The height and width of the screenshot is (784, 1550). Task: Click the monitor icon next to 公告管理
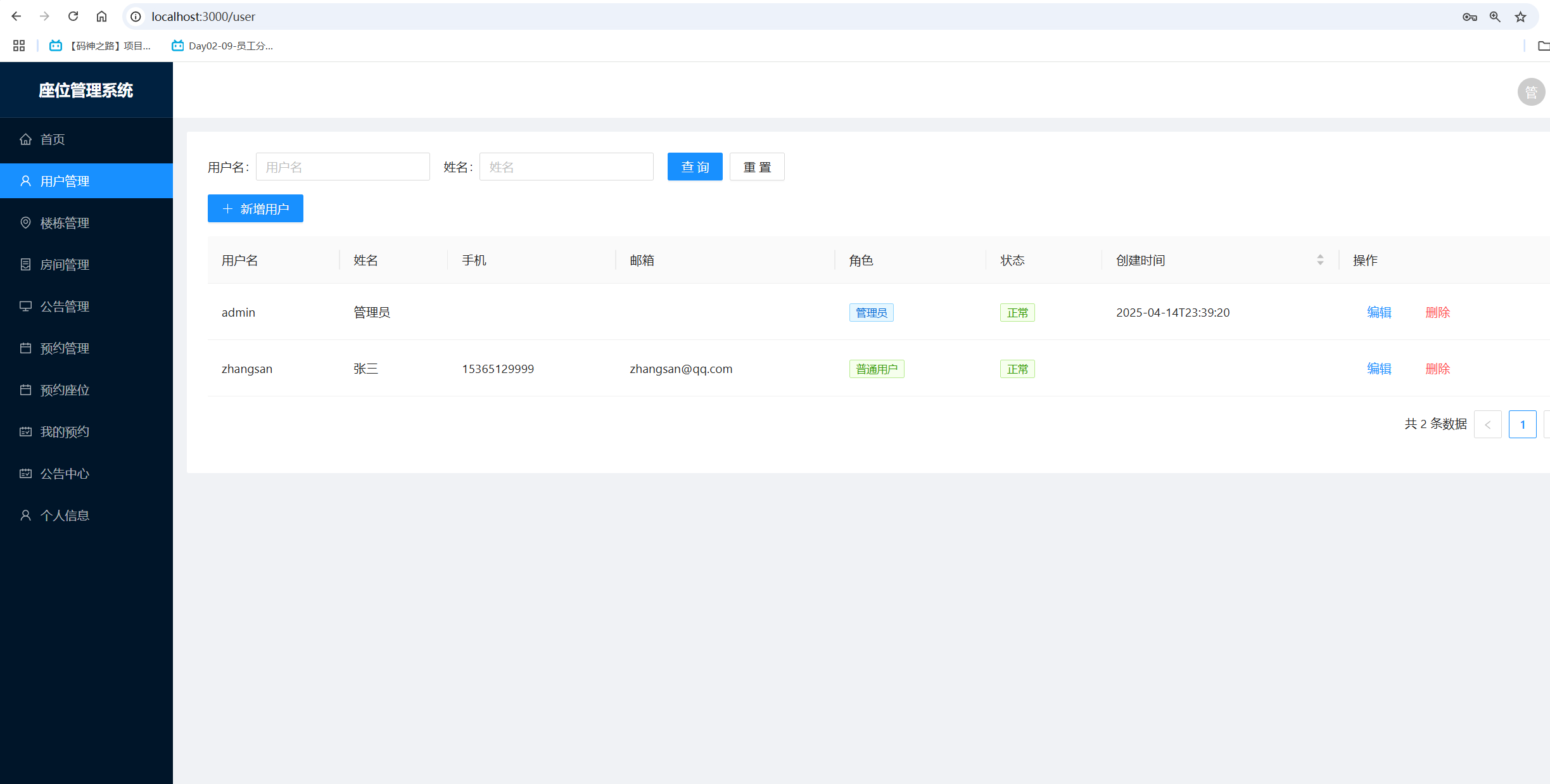[x=25, y=307]
